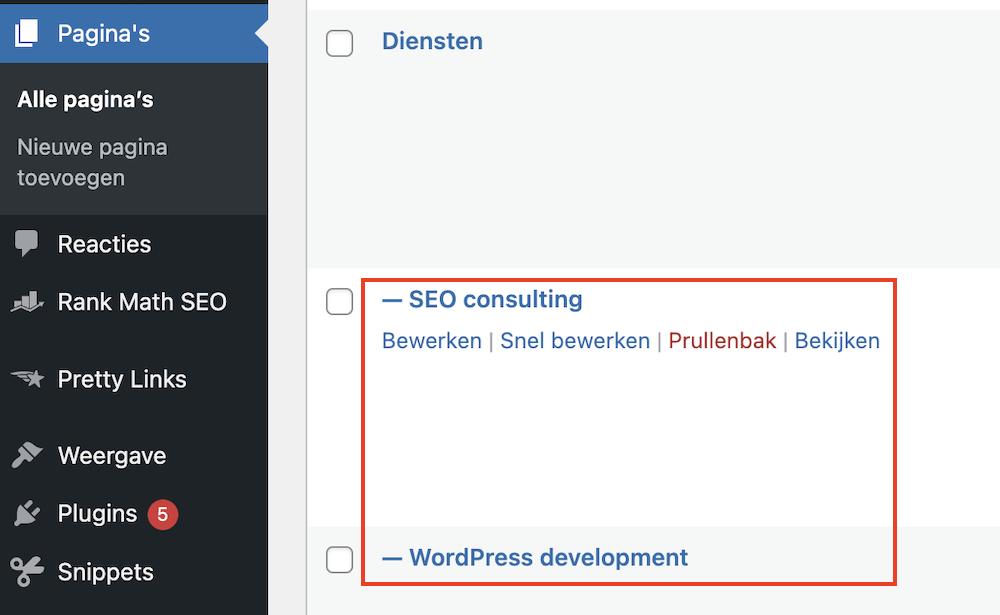Click the Weergave paintbrush icon
This screenshot has height=615, width=1000.
click(x=26, y=456)
